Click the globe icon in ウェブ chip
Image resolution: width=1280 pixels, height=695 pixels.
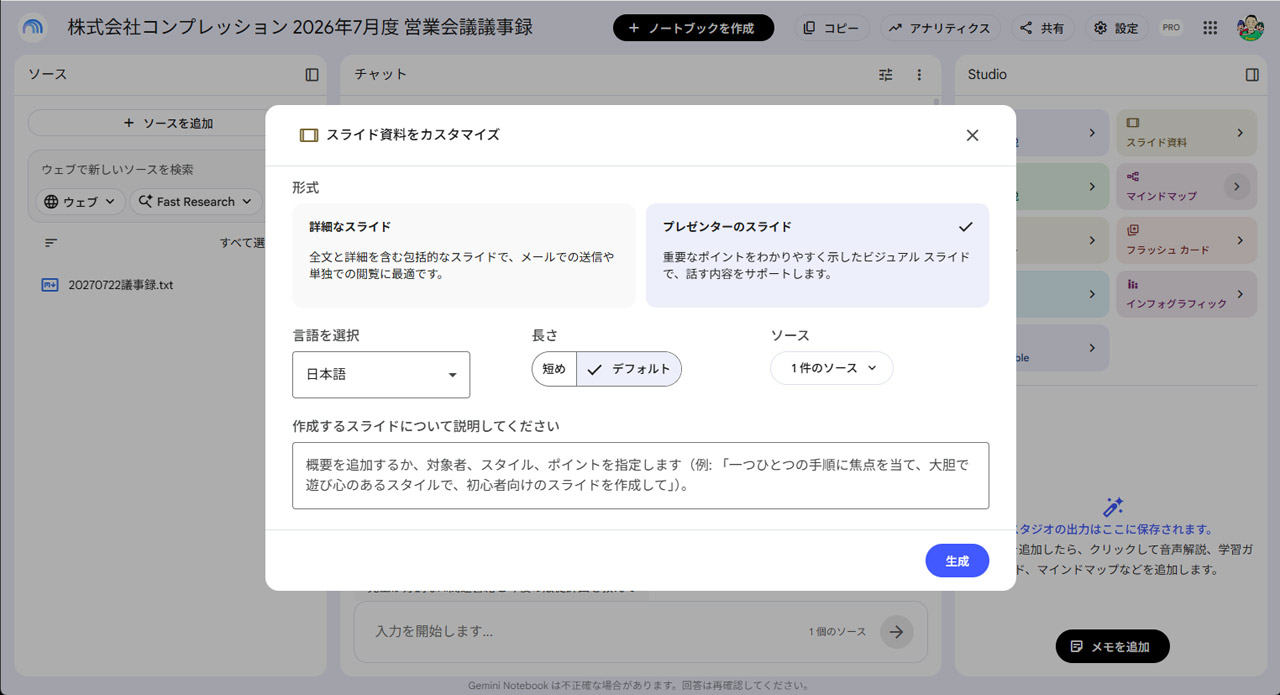click(52, 202)
